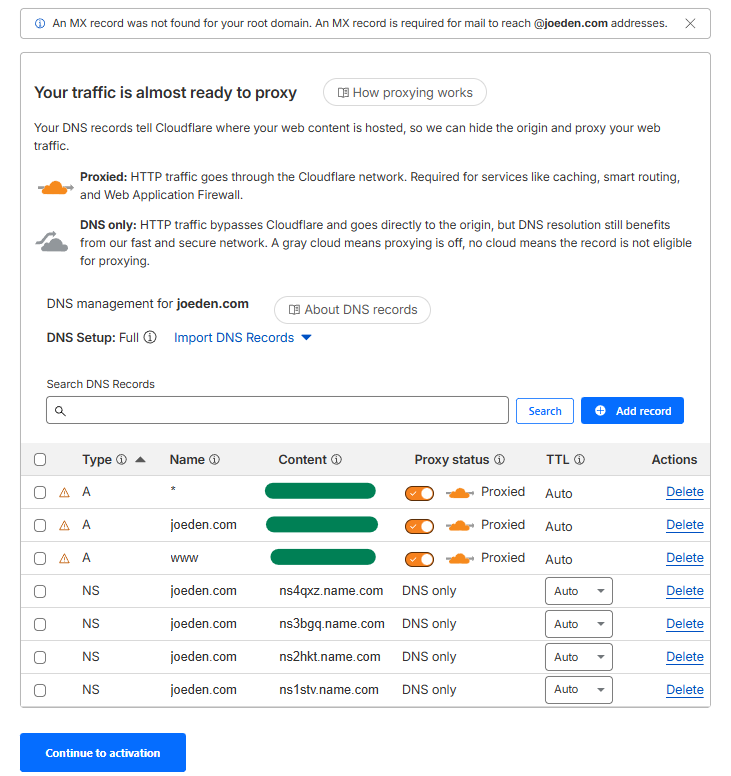Click the info icon next to TTL header
Image resolution: width=731 pixels, height=776 pixels.
579,460
